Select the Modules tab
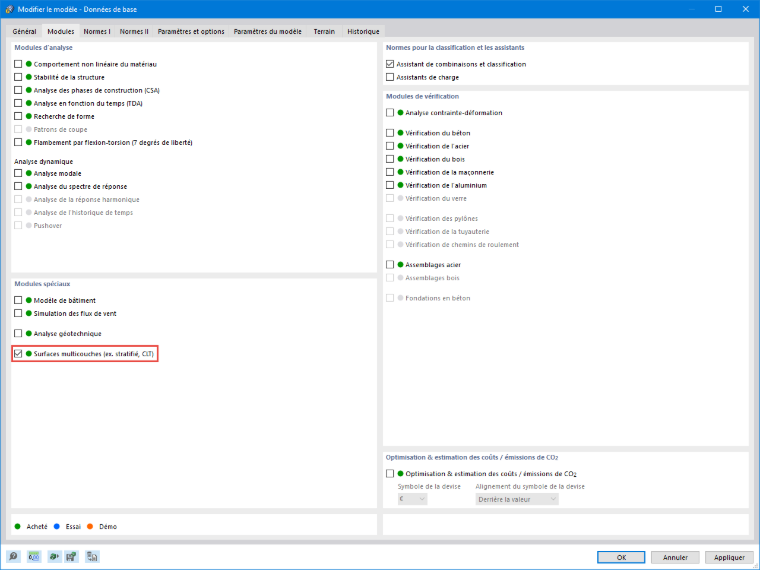The width and height of the screenshot is (760, 570). click(61, 31)
